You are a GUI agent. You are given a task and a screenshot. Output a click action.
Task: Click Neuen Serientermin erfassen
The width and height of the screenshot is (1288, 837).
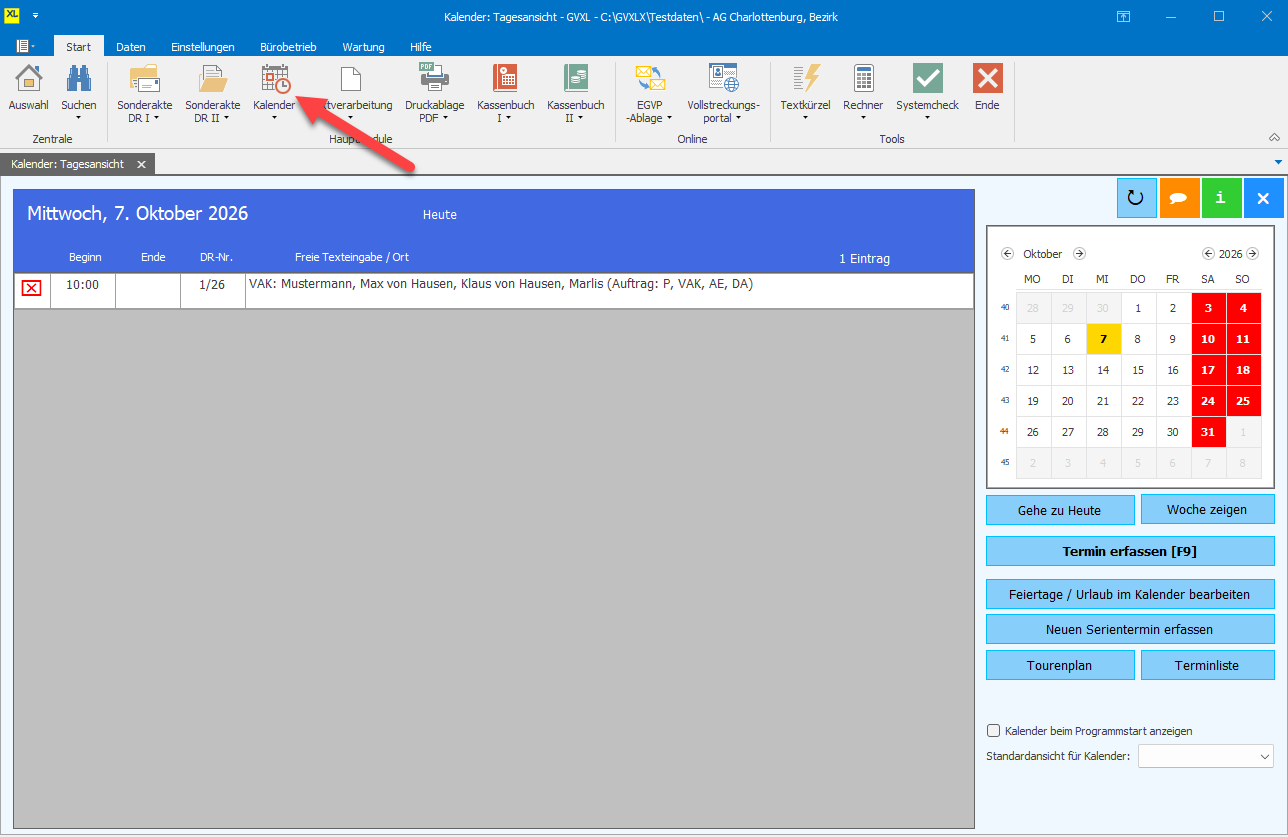pos(1130,629)
